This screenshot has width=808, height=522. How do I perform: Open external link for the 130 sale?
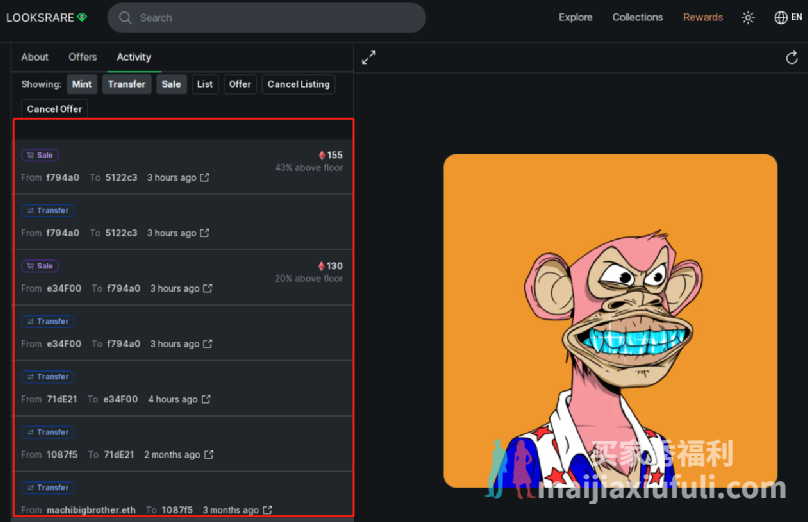click(x=208, y=288)
